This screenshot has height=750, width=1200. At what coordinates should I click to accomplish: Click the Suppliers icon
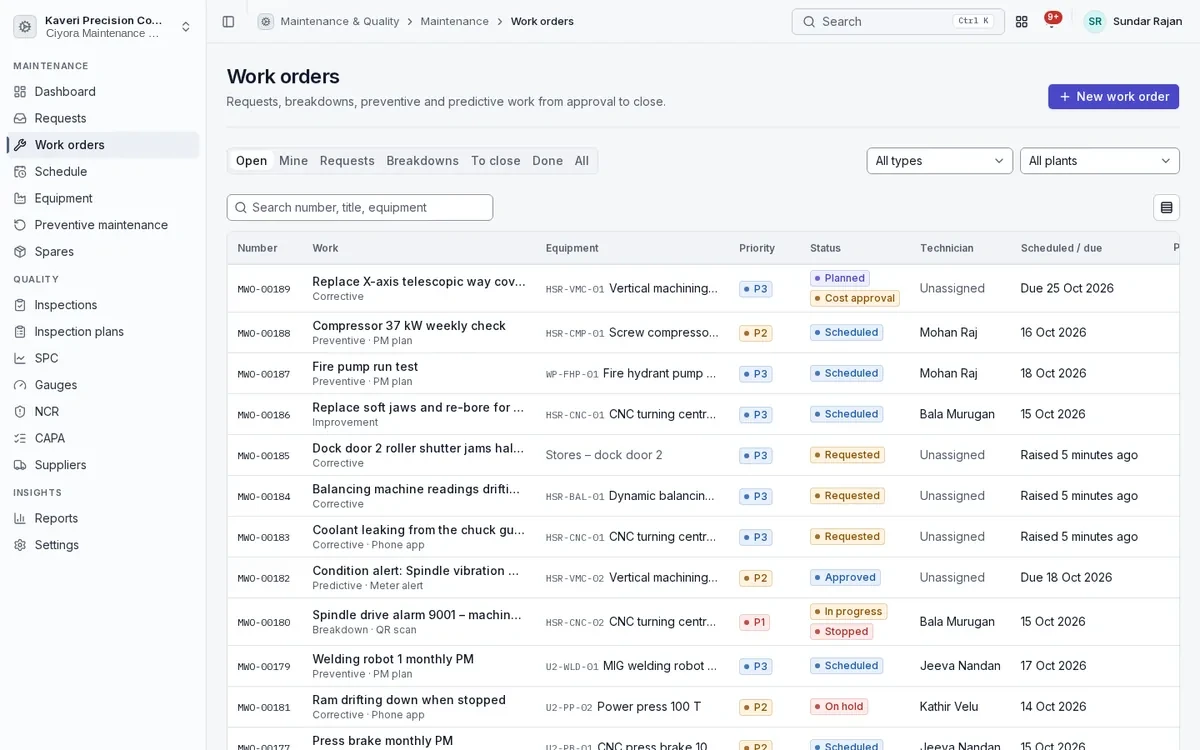20,465
